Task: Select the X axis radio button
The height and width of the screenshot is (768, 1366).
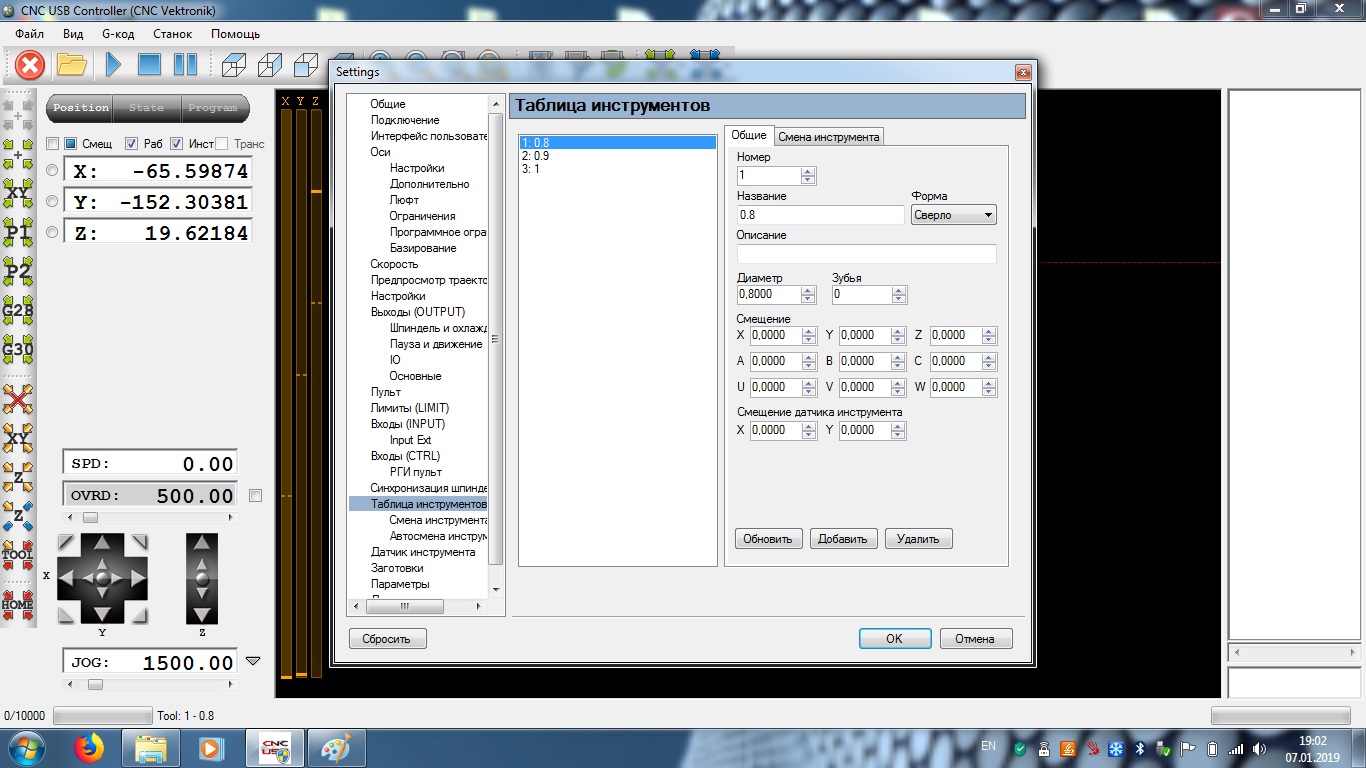Action: coord(52,170)
